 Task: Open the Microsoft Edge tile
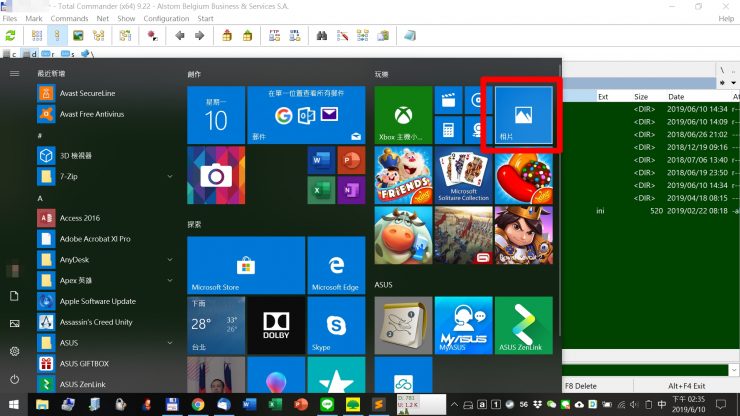[x=336, y=265]
